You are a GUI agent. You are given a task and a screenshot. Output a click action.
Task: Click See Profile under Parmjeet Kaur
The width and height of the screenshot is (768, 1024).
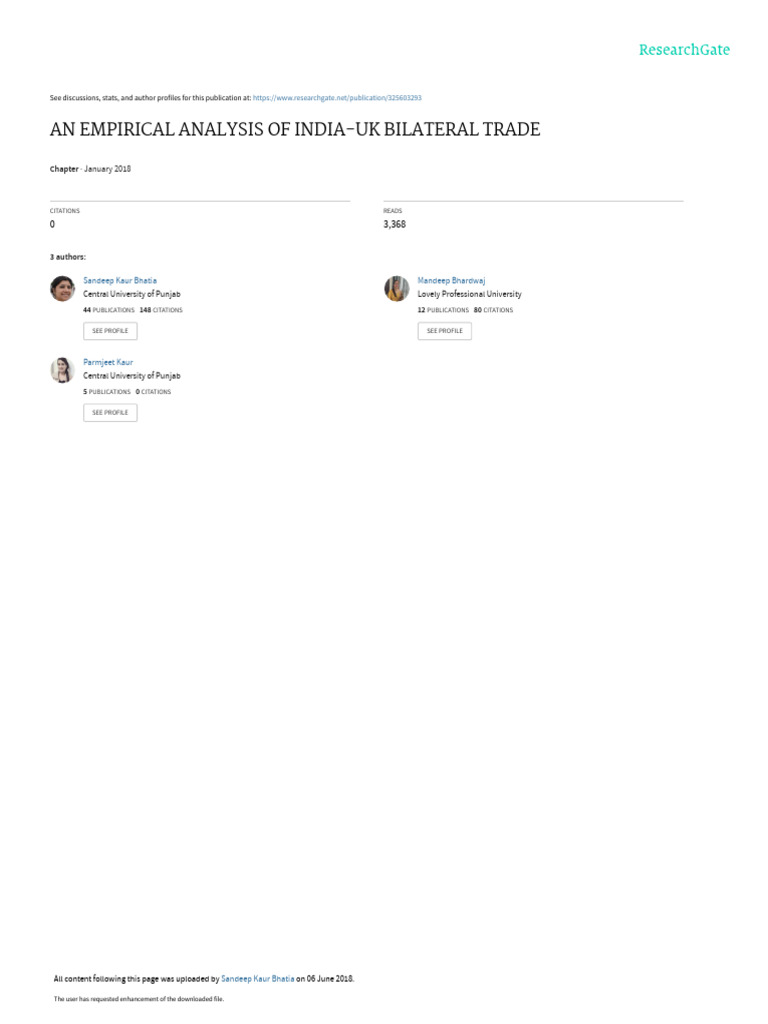pos(110,413)
